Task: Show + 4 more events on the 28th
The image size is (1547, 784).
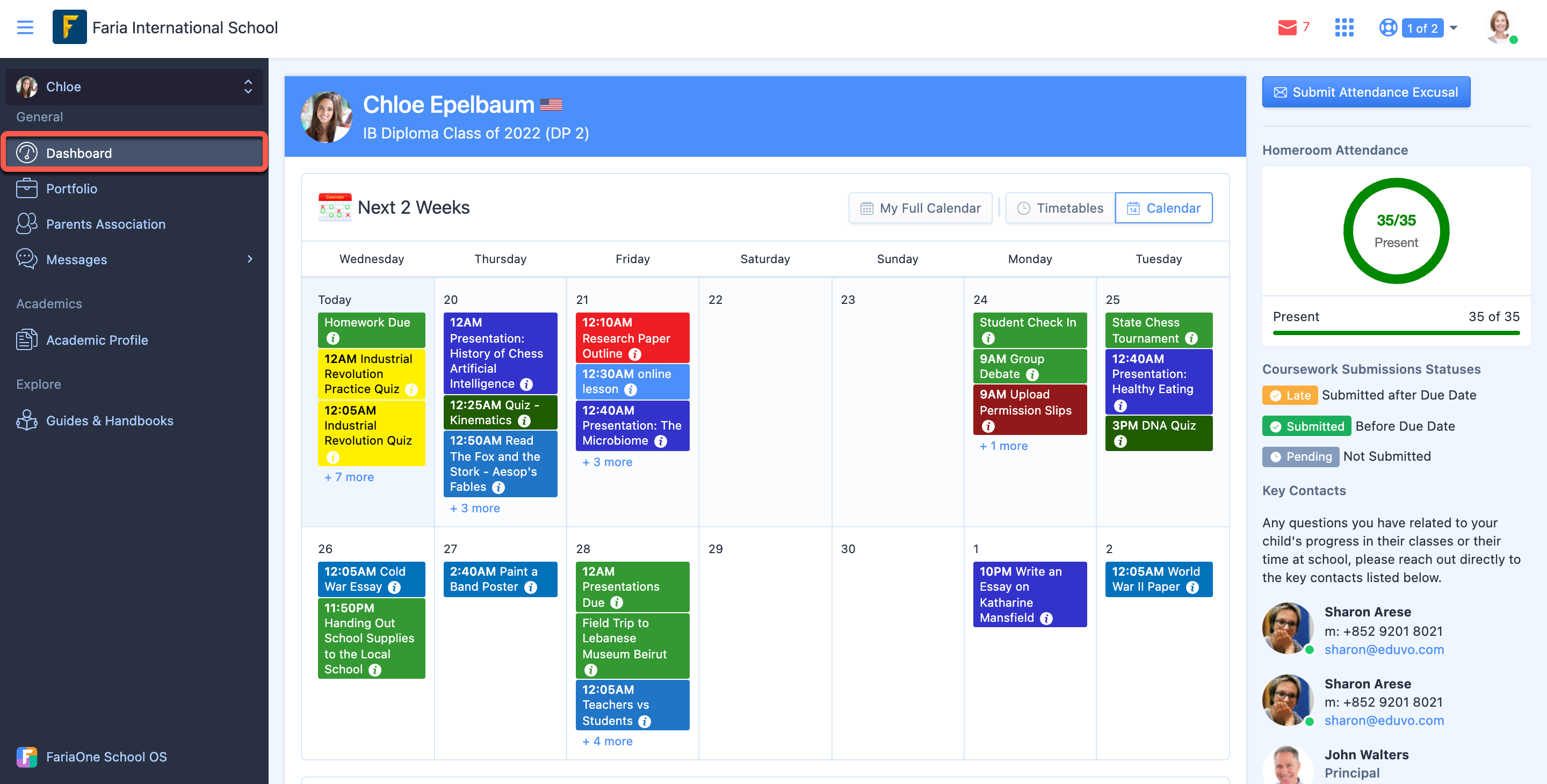Action: point(607,741)
